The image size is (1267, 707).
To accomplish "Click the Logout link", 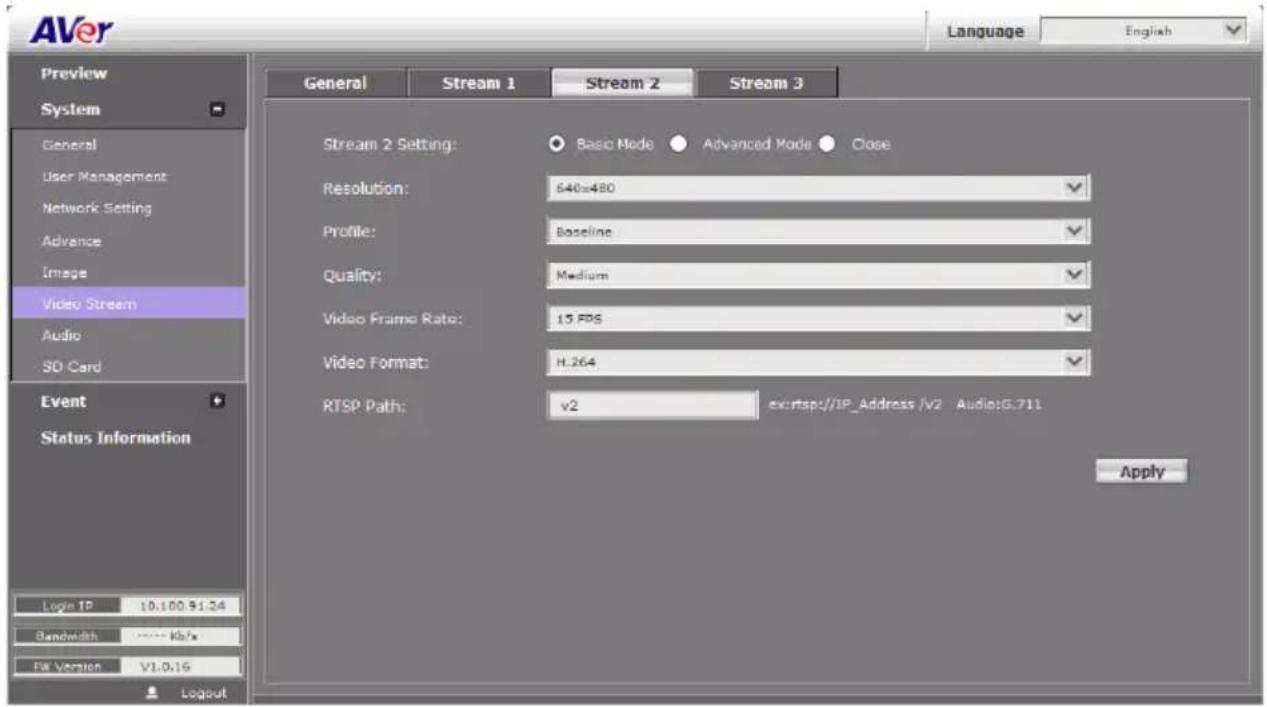I will click(203, 693).
